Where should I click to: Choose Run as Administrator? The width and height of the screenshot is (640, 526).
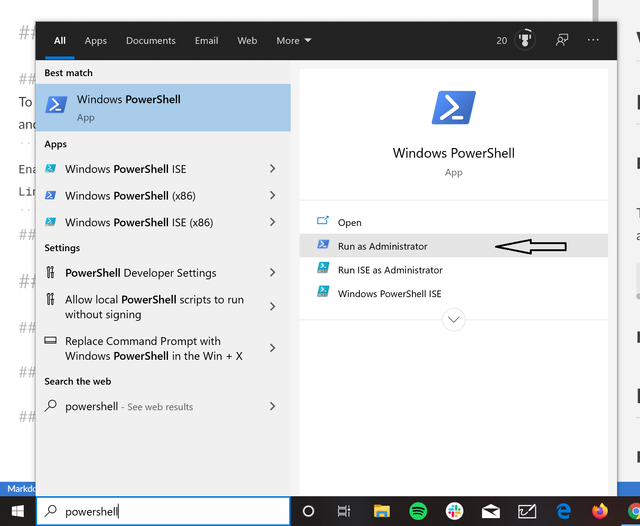(x=453, y=246)
